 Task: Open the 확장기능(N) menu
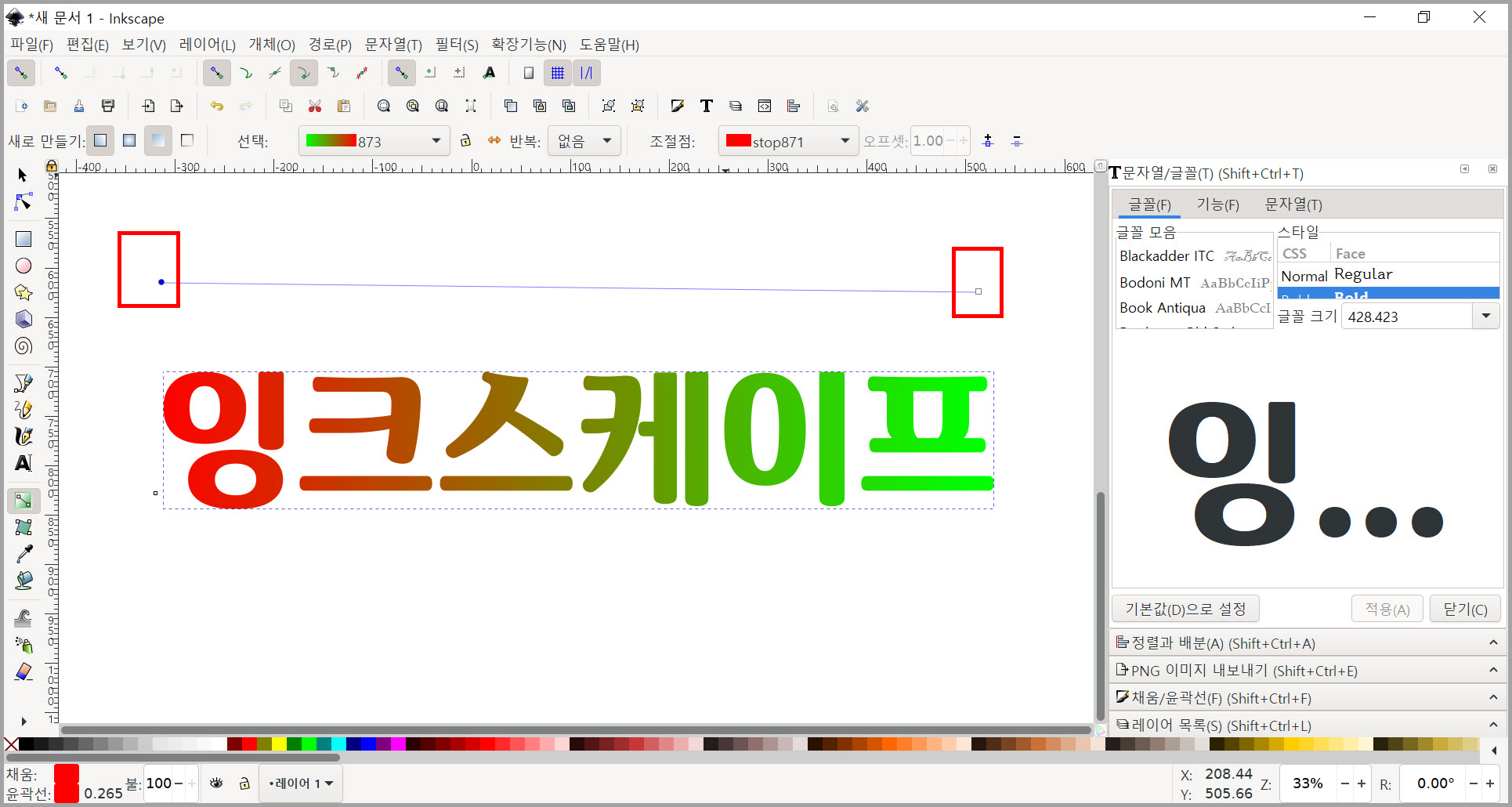coord(529,45)
